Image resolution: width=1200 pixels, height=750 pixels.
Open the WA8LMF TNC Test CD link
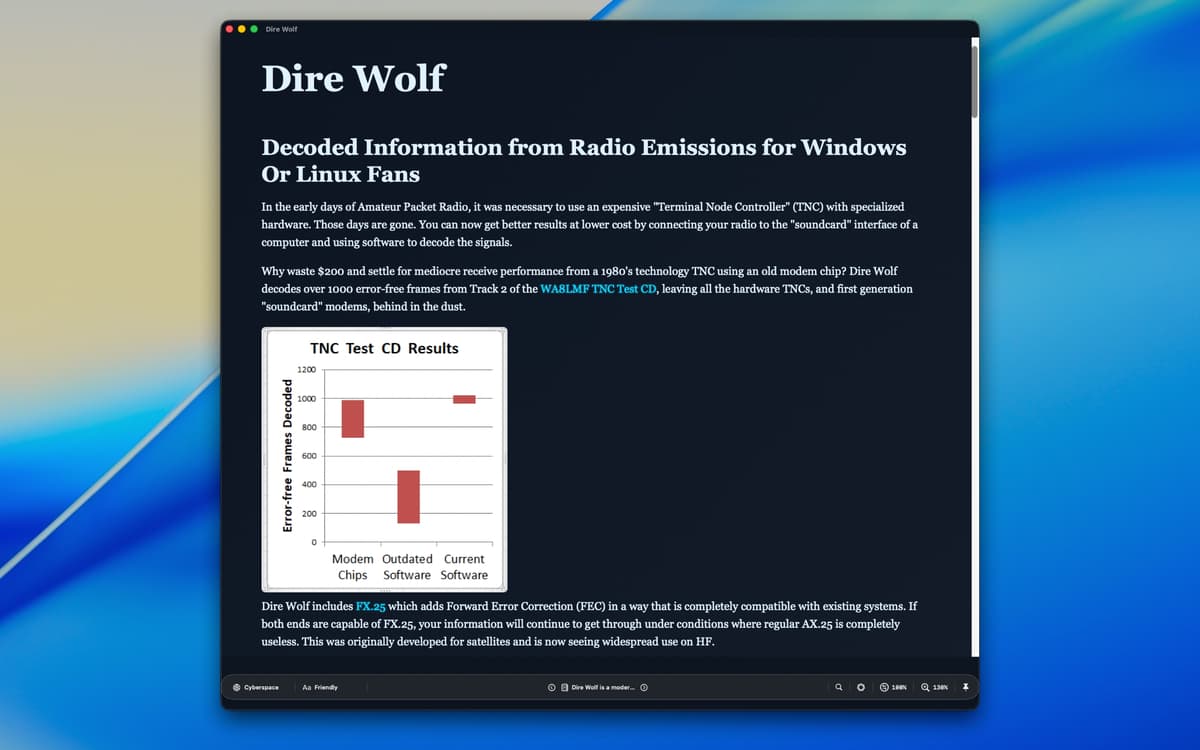[x=598, y=289]
